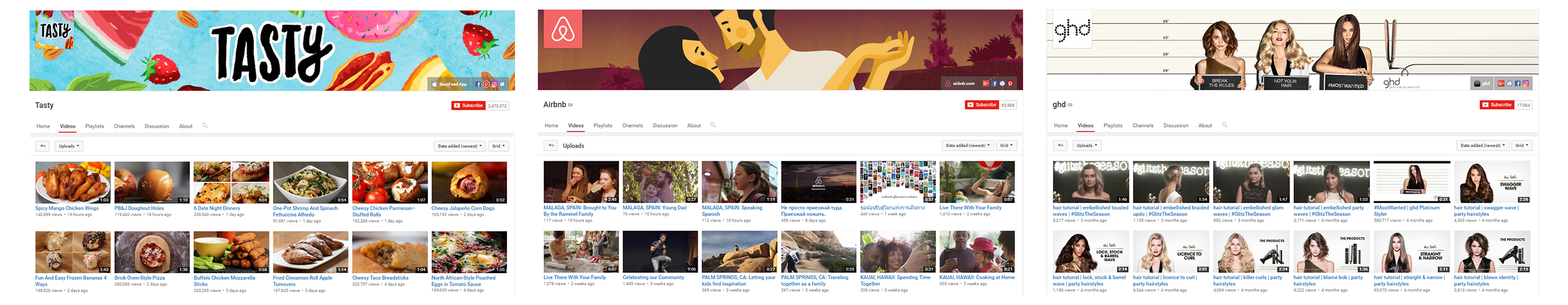Play PB&J Doughnut Holes thumbnail
Viewport: 1568px width, 305px height.
coord(152,182)
